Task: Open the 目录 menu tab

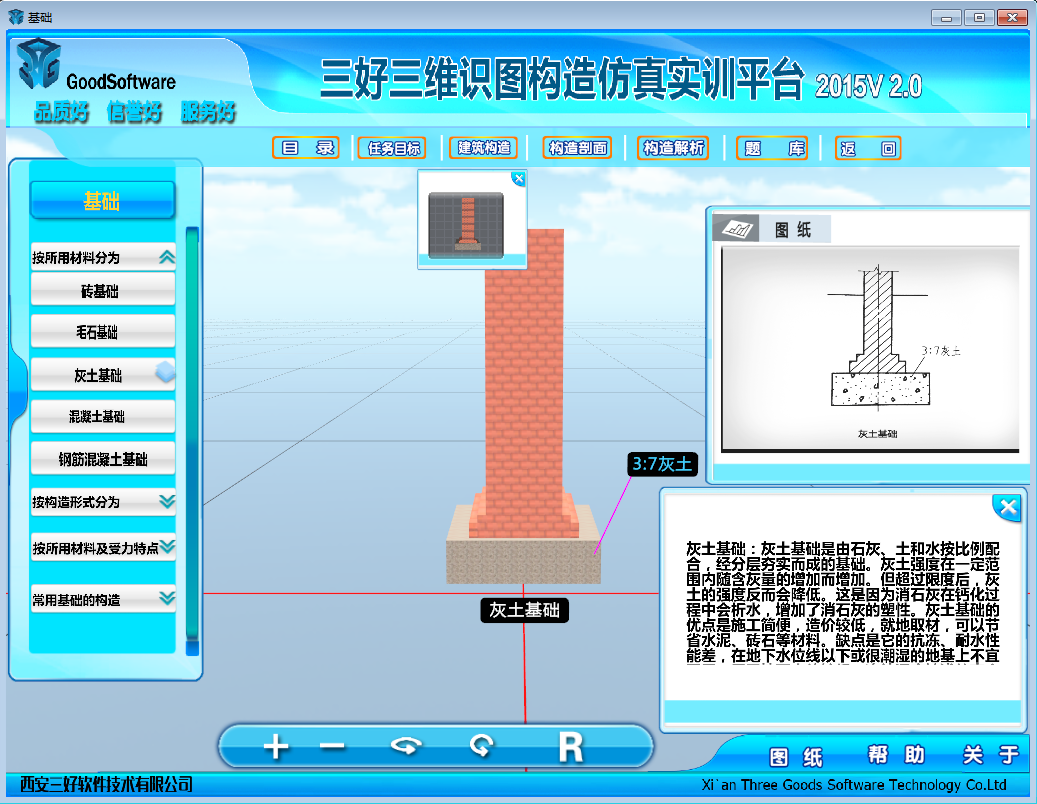Action: point(306,148)
